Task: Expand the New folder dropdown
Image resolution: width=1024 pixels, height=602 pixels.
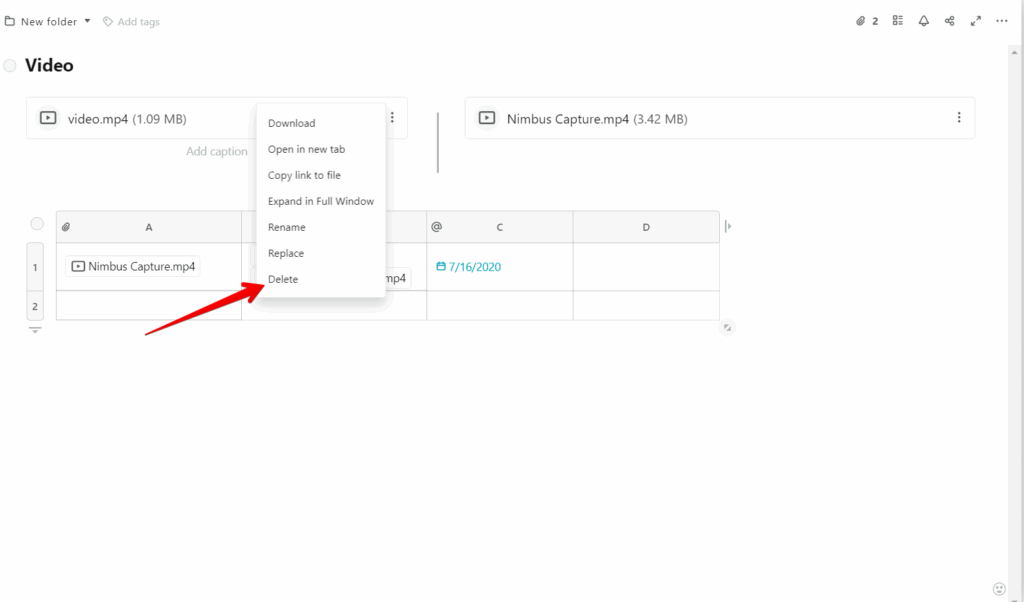Action: pos(87,21)
